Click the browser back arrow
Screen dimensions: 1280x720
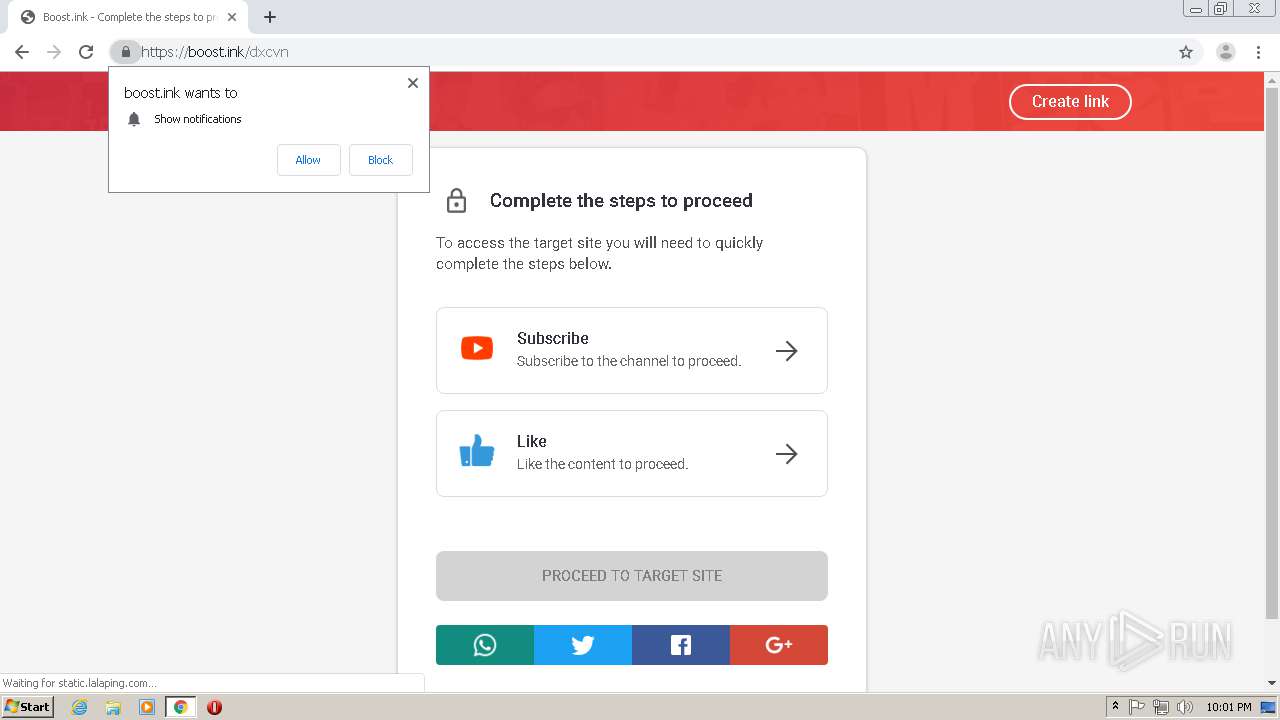(x=22, y=52)
